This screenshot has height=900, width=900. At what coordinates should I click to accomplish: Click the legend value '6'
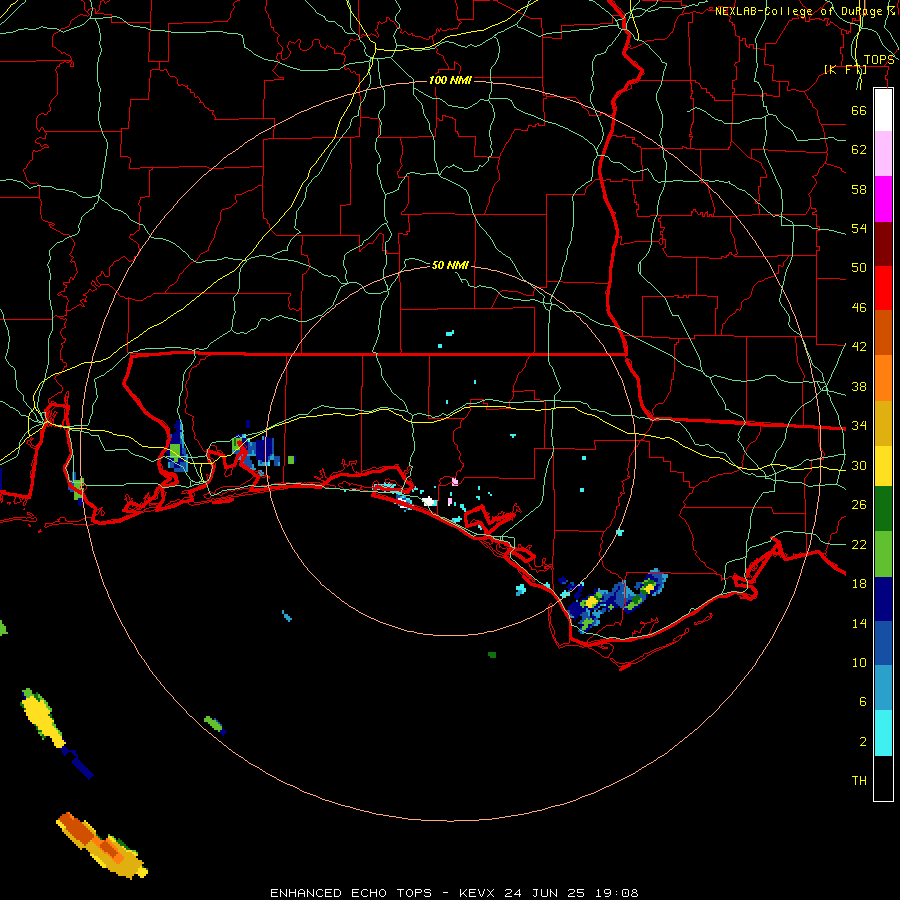[x=863, y=702]
